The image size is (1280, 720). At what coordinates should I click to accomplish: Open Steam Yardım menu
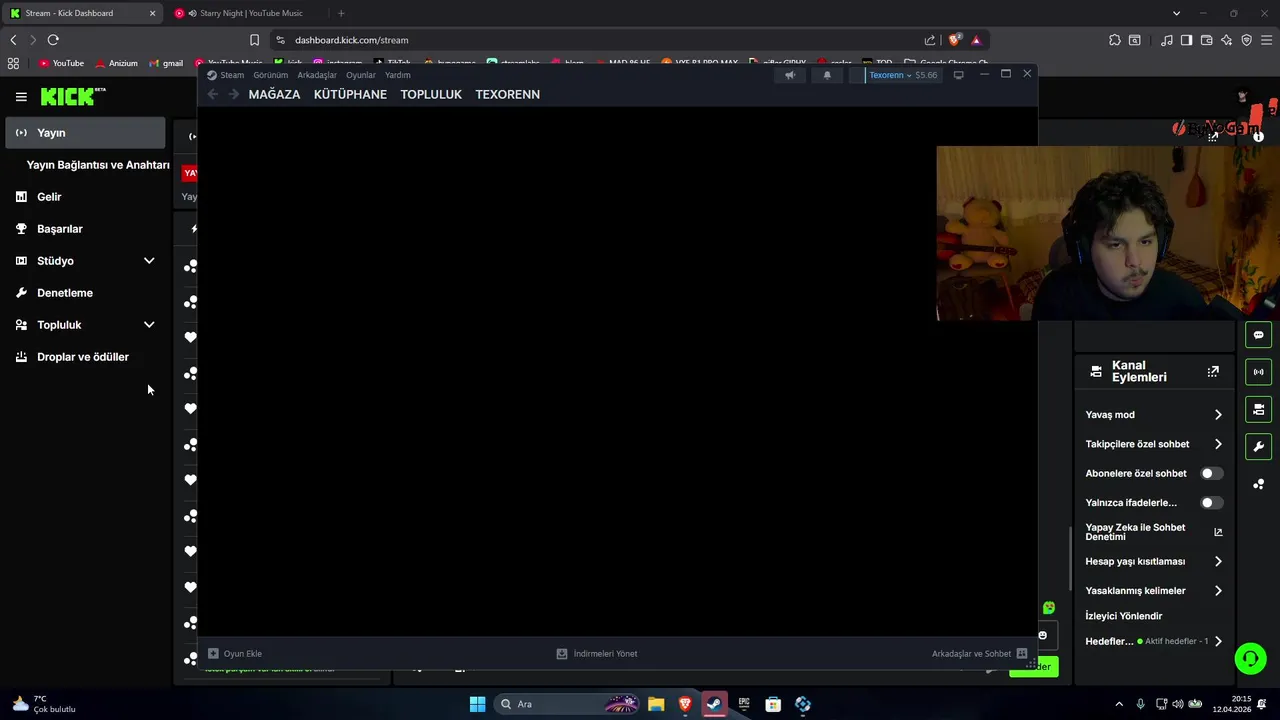pyautogui.click(x=398, y=75)
